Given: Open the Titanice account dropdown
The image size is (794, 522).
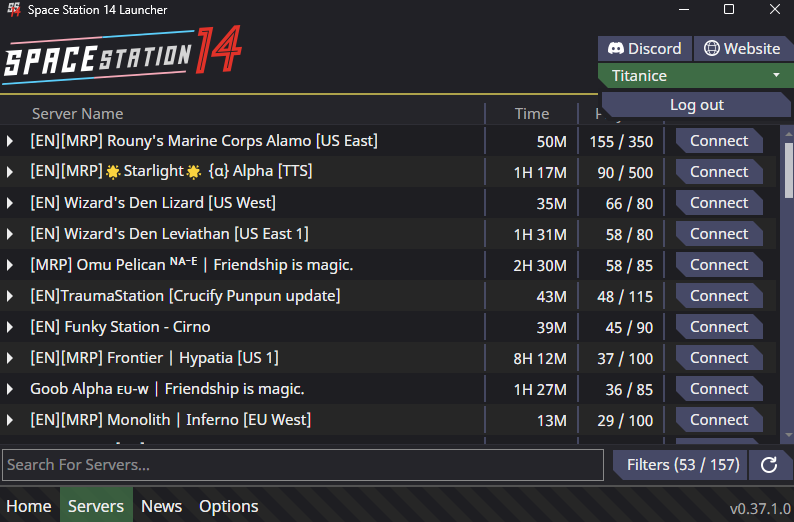Looking at the screenshot, I should (x=695, y=75).
